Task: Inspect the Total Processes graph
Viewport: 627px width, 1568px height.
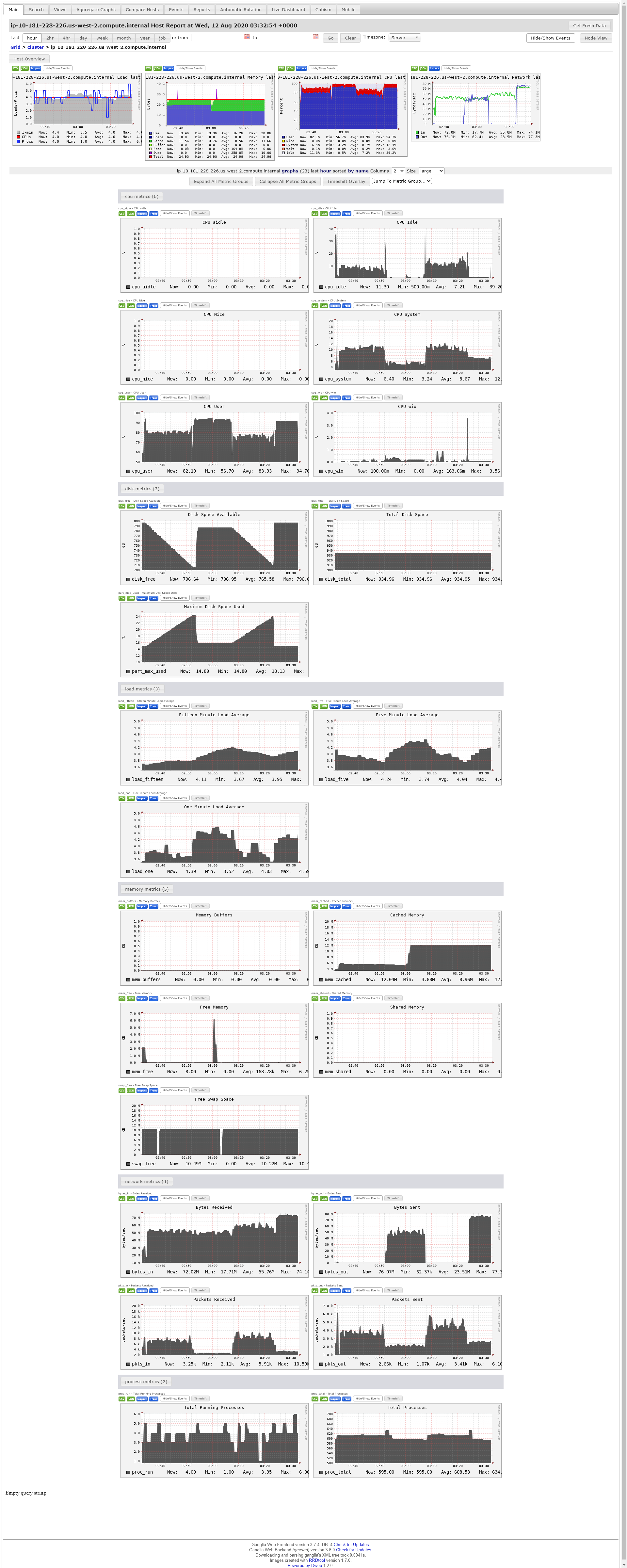Action: [335, 1399]
